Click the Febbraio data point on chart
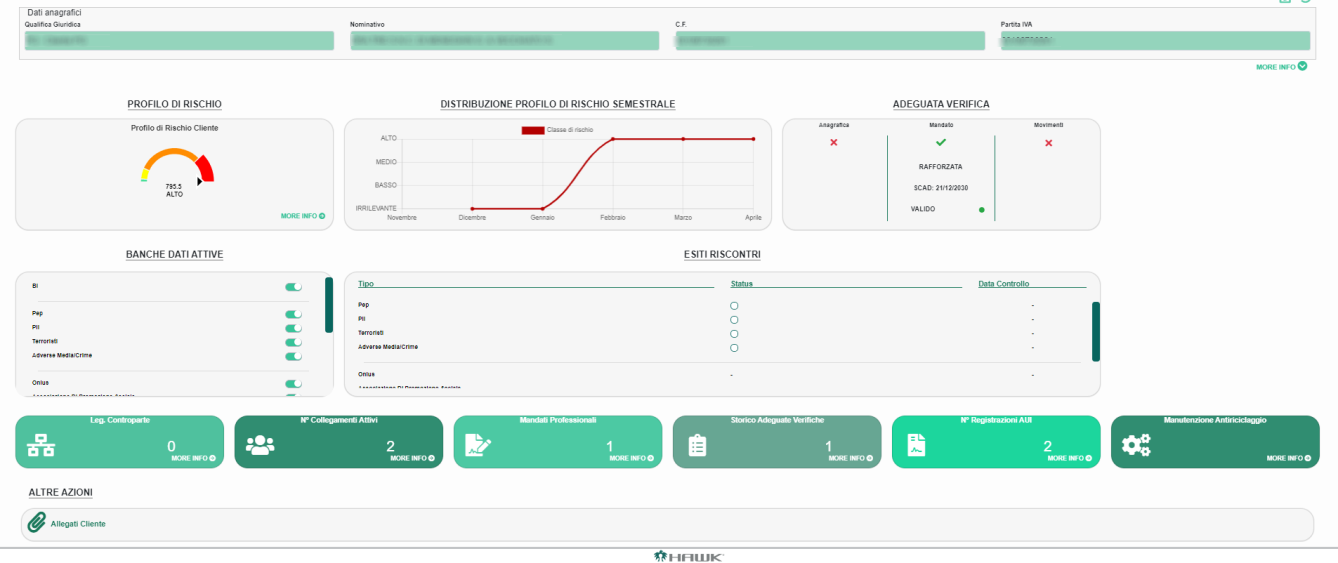 (x=612, y=139)
